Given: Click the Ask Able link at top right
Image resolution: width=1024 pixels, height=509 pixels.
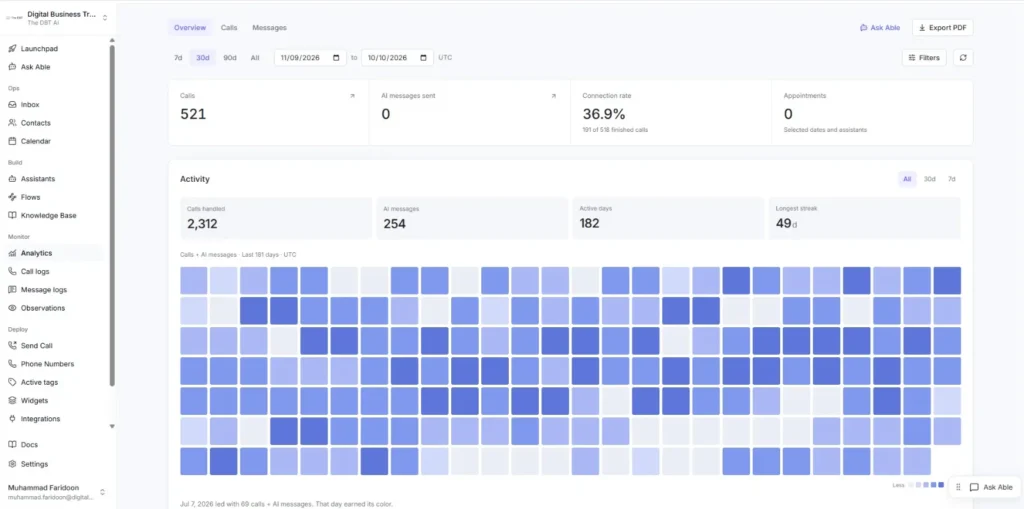Looking at the screenshot, I should 880,27.
